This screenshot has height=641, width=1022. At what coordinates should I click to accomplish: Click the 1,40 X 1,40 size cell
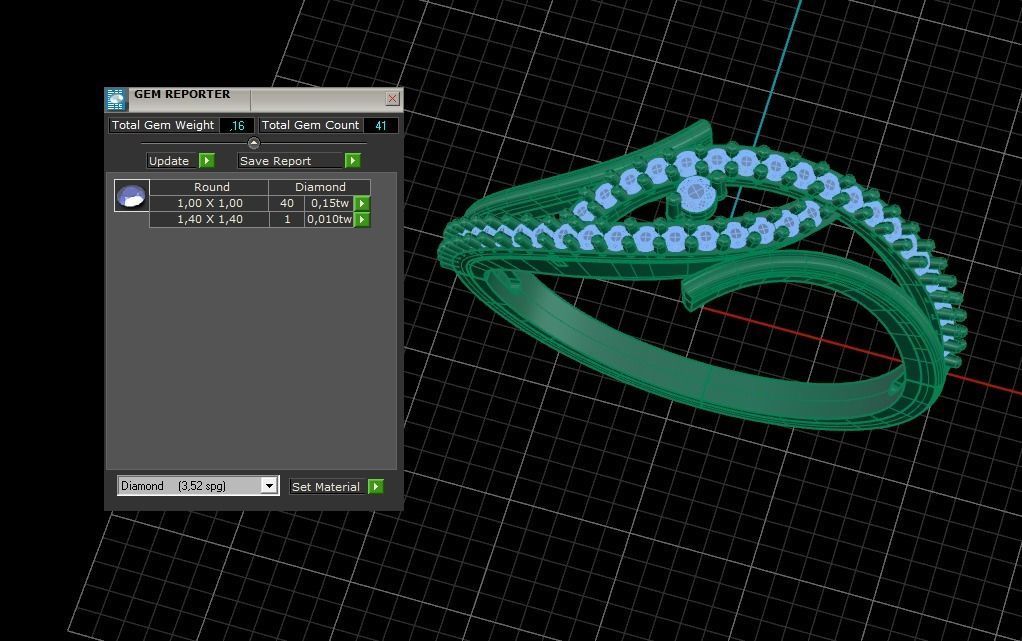[209, 220]
